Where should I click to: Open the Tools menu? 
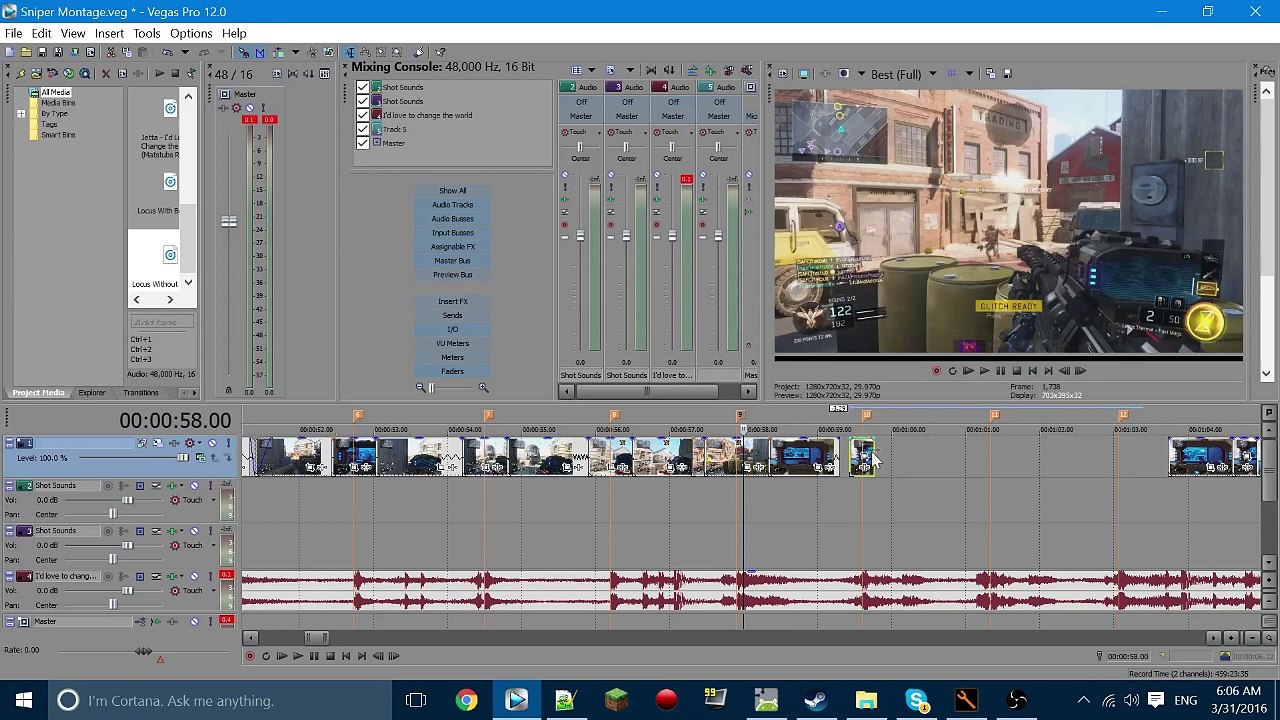[147, 33]
